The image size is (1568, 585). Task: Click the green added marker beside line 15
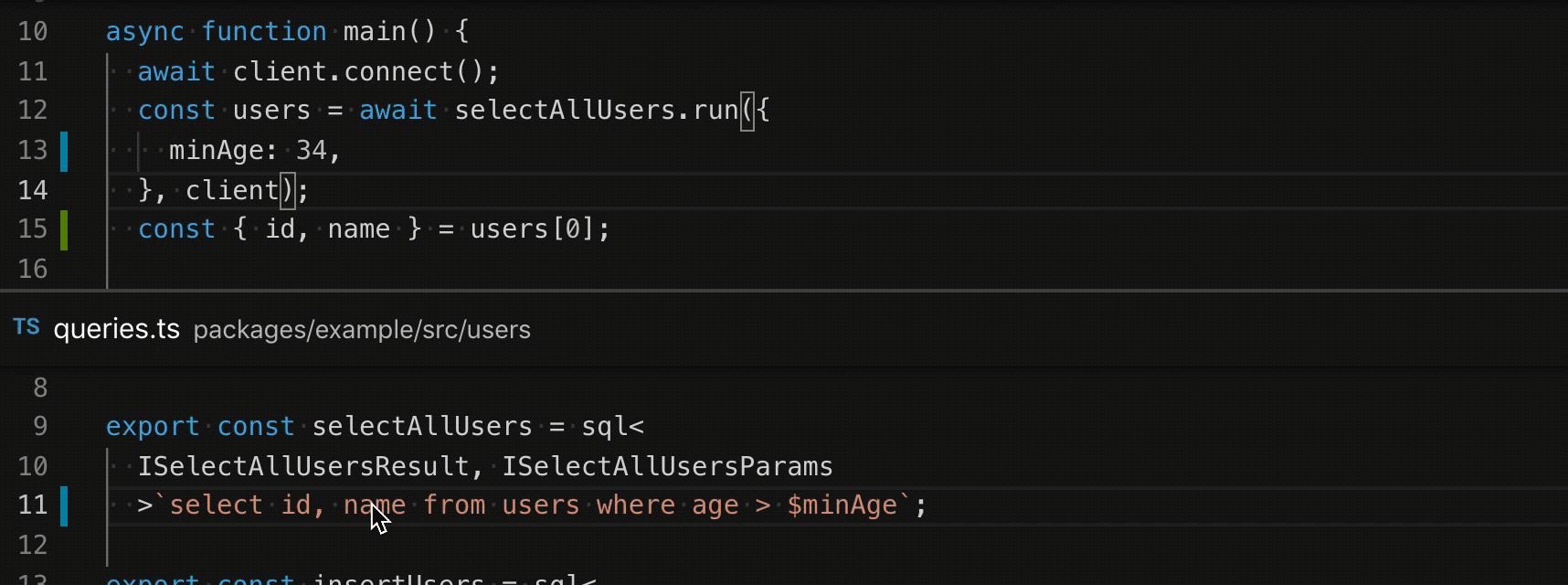[64, 229]
